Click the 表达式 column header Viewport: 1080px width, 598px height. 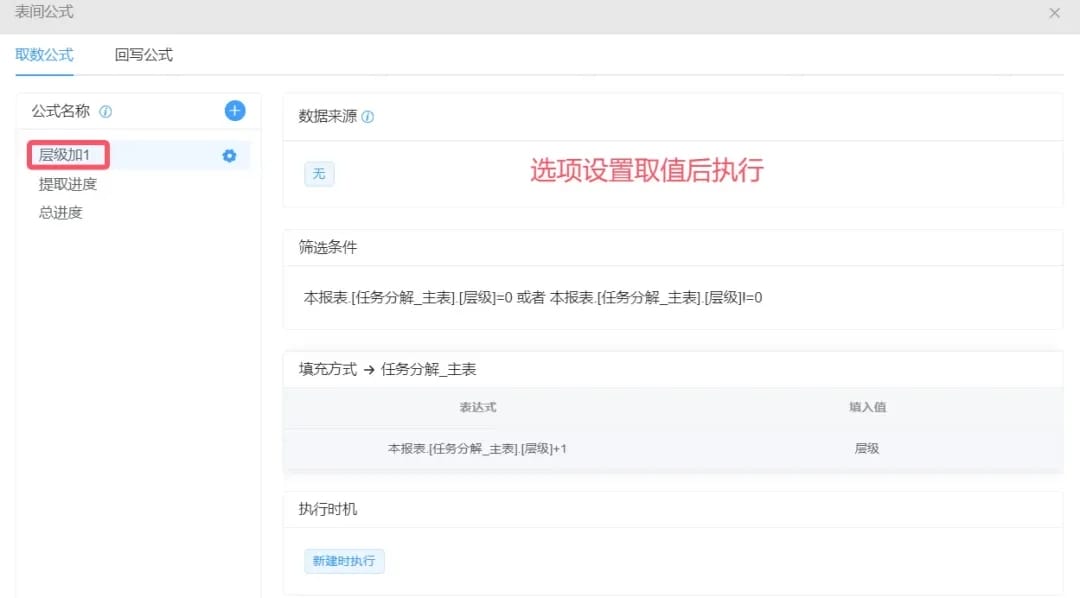coord(477,407)
